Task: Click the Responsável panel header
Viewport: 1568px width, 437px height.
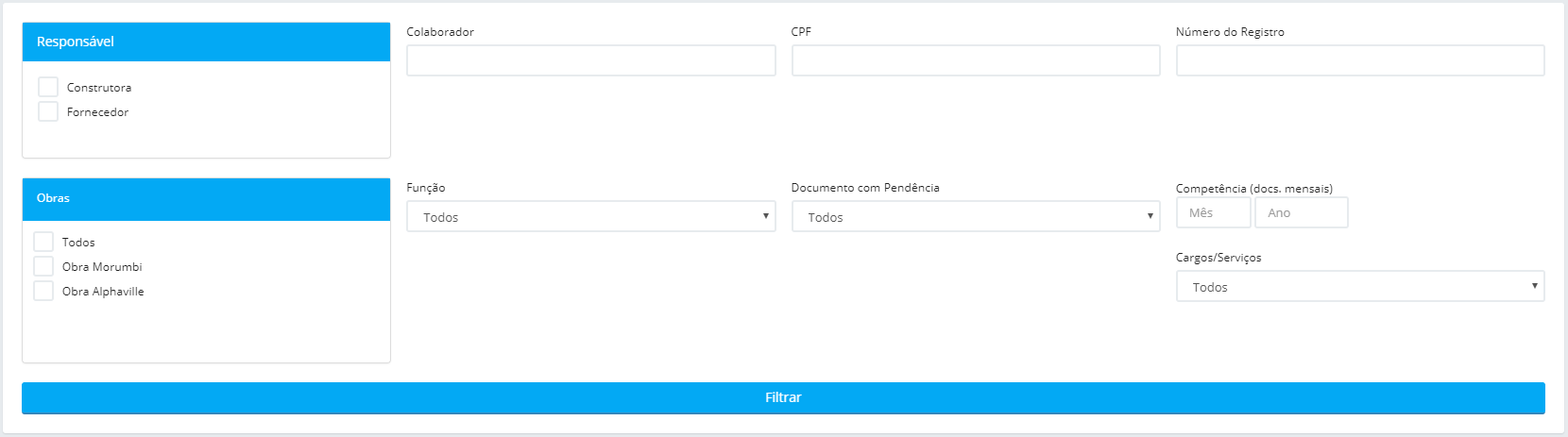Action: point(206,42)
